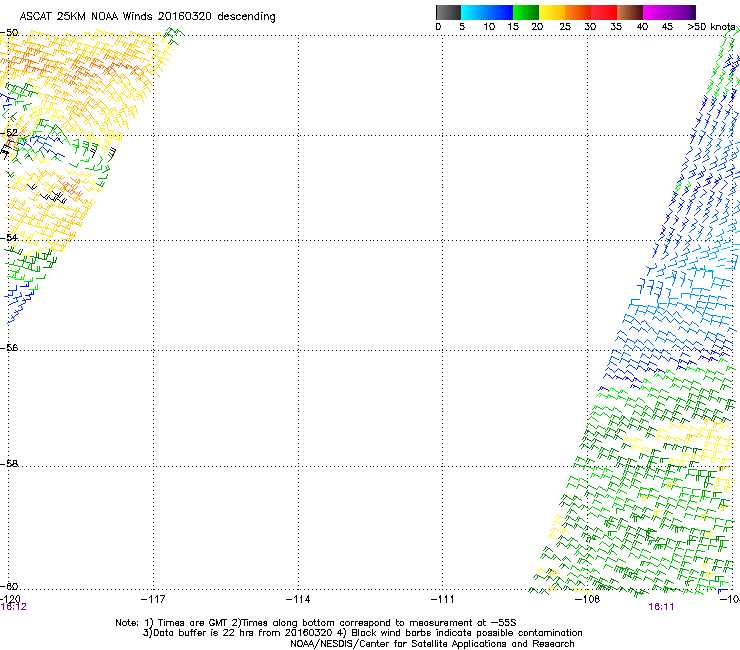Click the cyan-blue 5-15 knots legend swatch

tap(487, 12)
